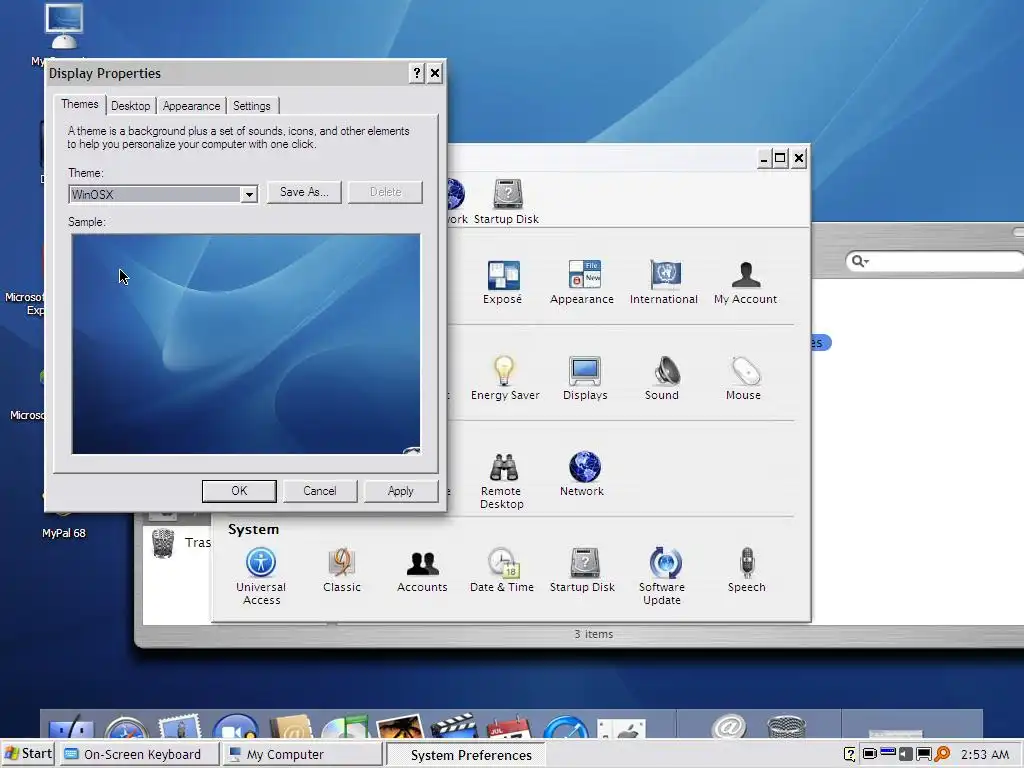The width and height of the screenshot is (1024, 768).
Task: Click the search field in back window
Action: pos(935,261)
